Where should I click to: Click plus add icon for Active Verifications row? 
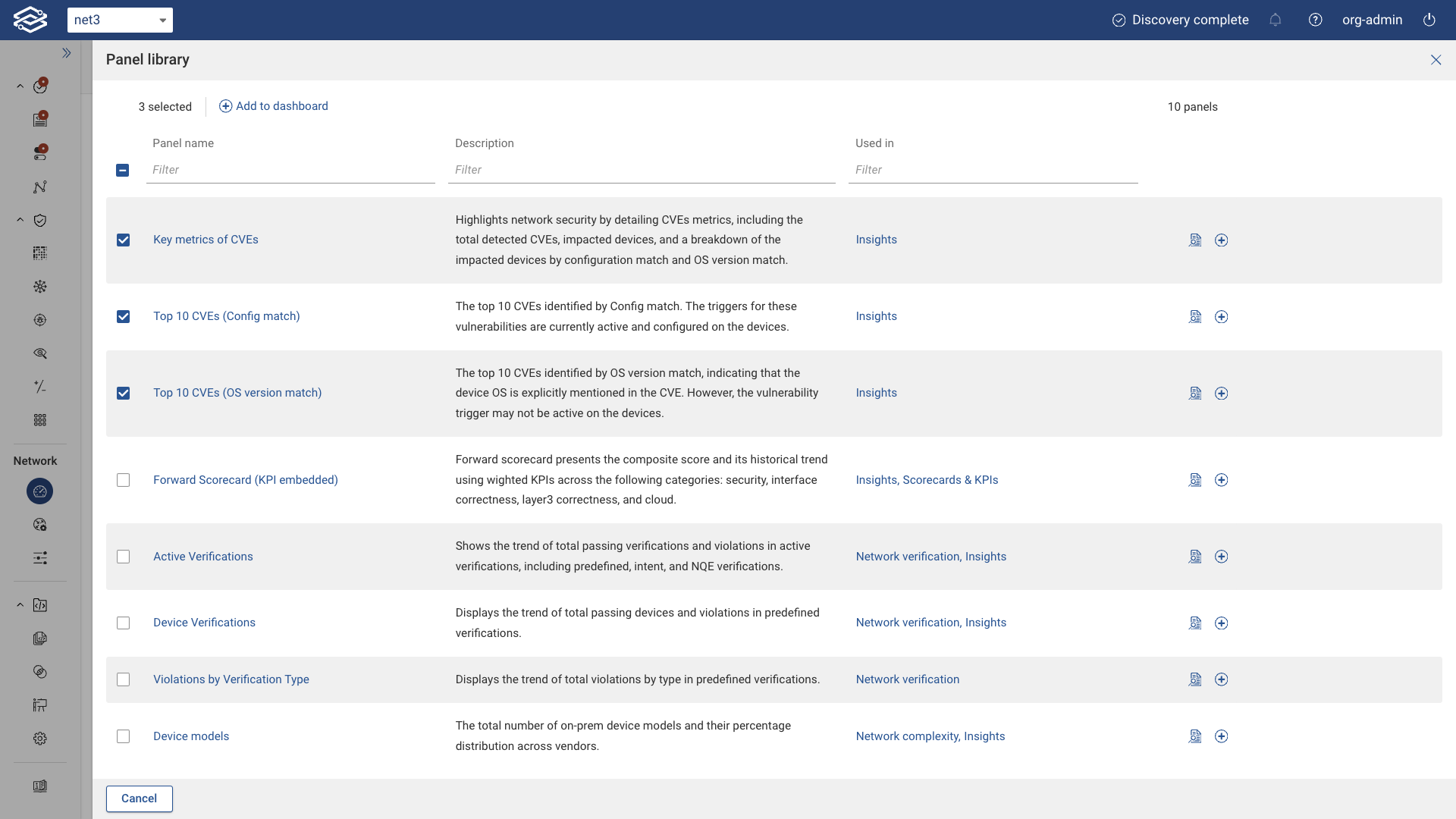(x=1221, y=557)
